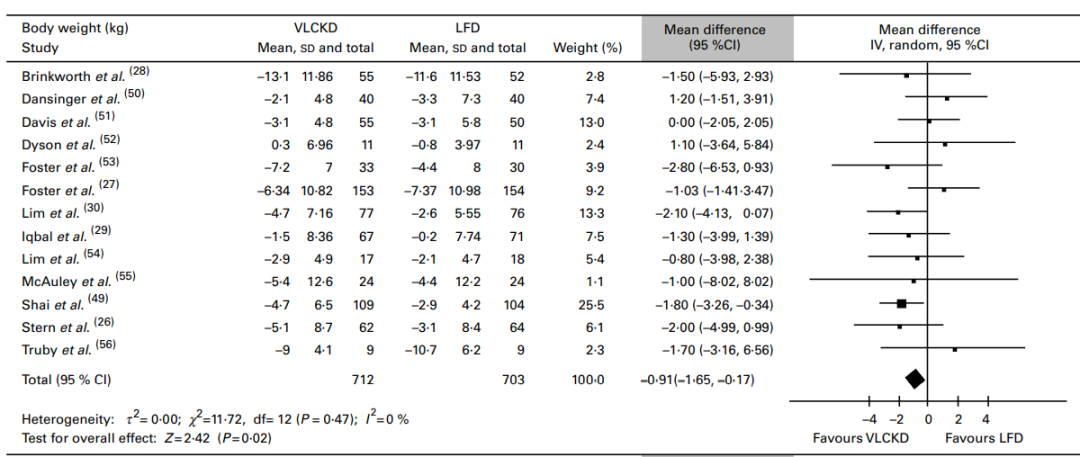Select the Stern et al. study name
This screenshot has height=457, width=1080.
coord(54,327)
